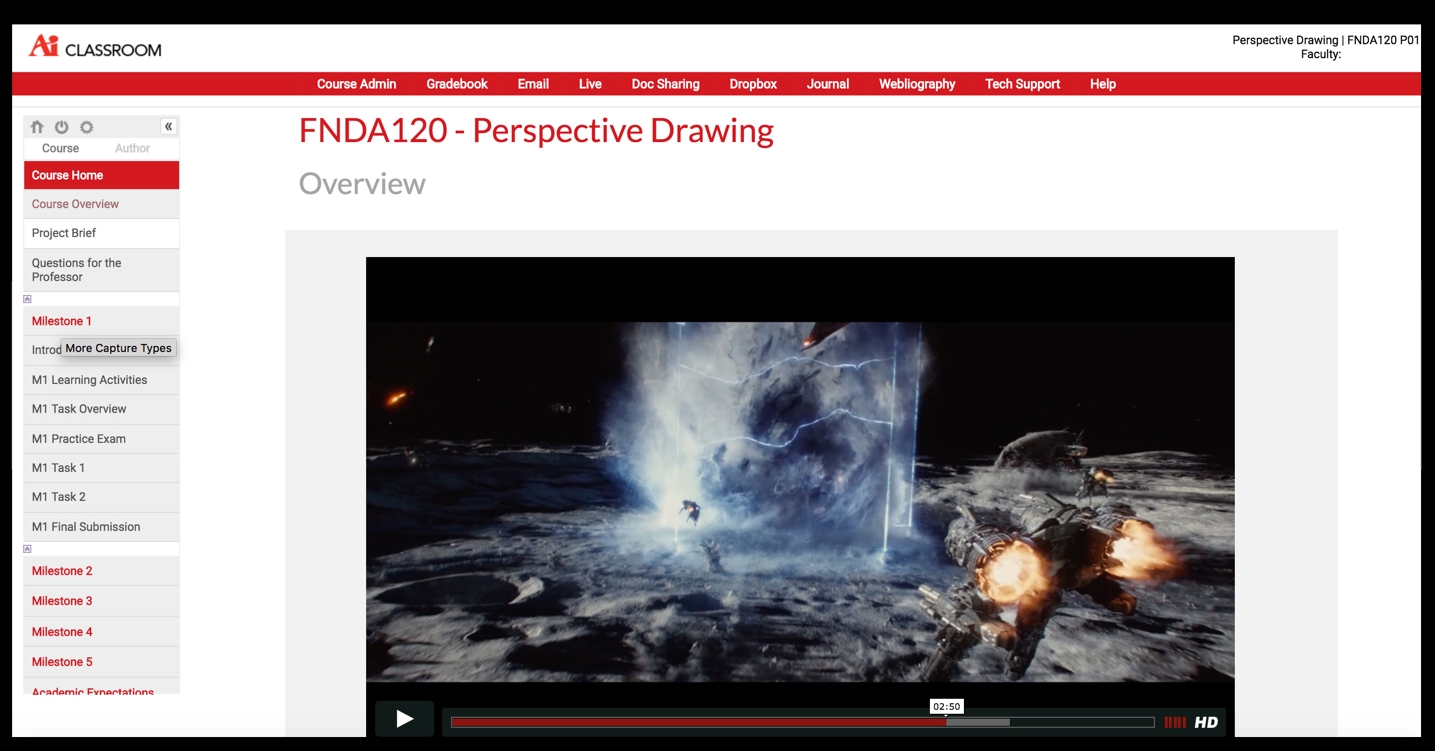The height and width of the screenshot is (751, 1435).
Task: Play the overview video
Action: tap(404, 719)
